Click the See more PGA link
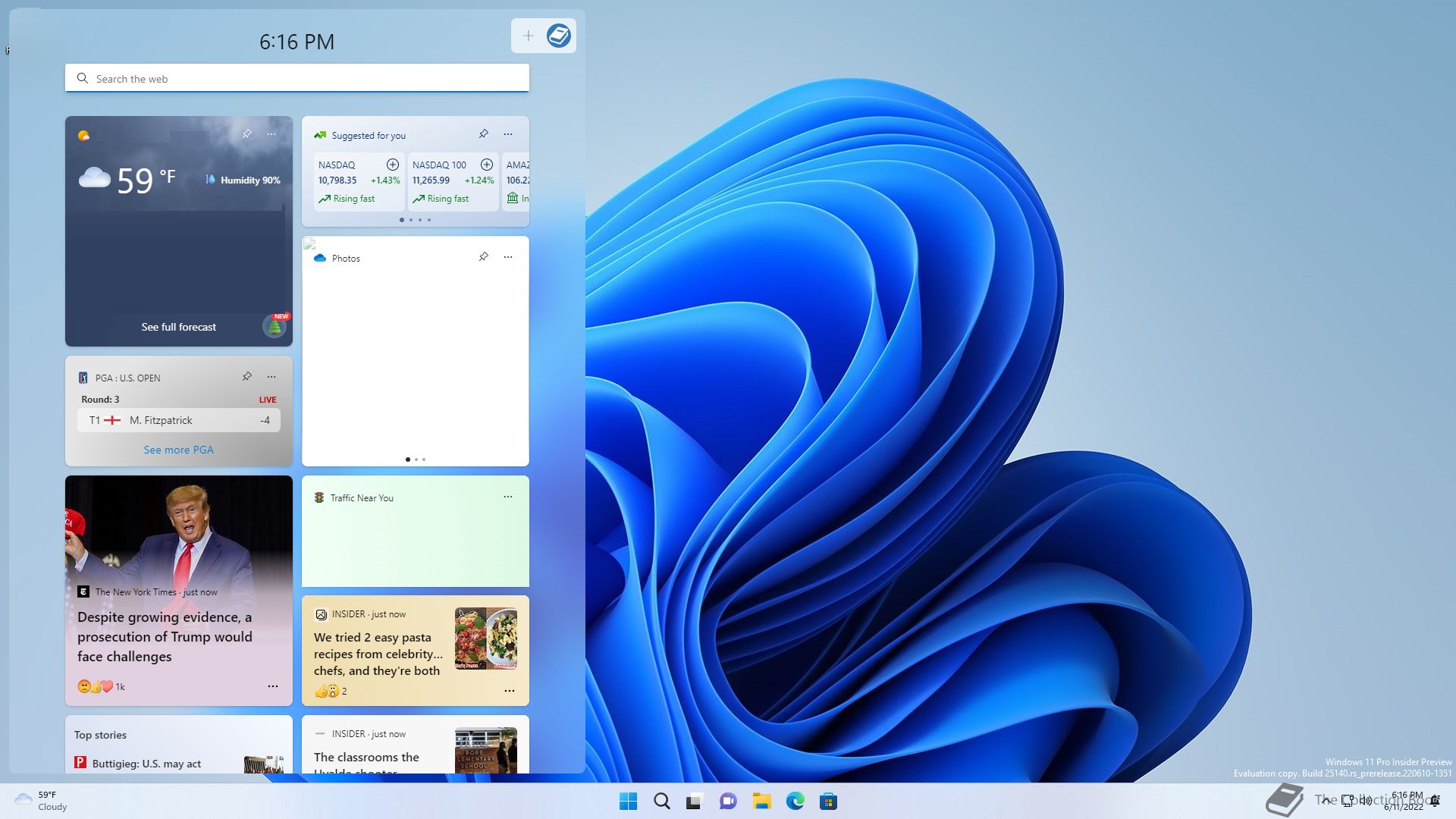The height and width of the screenshot is (819, 1456). point(178,450)
